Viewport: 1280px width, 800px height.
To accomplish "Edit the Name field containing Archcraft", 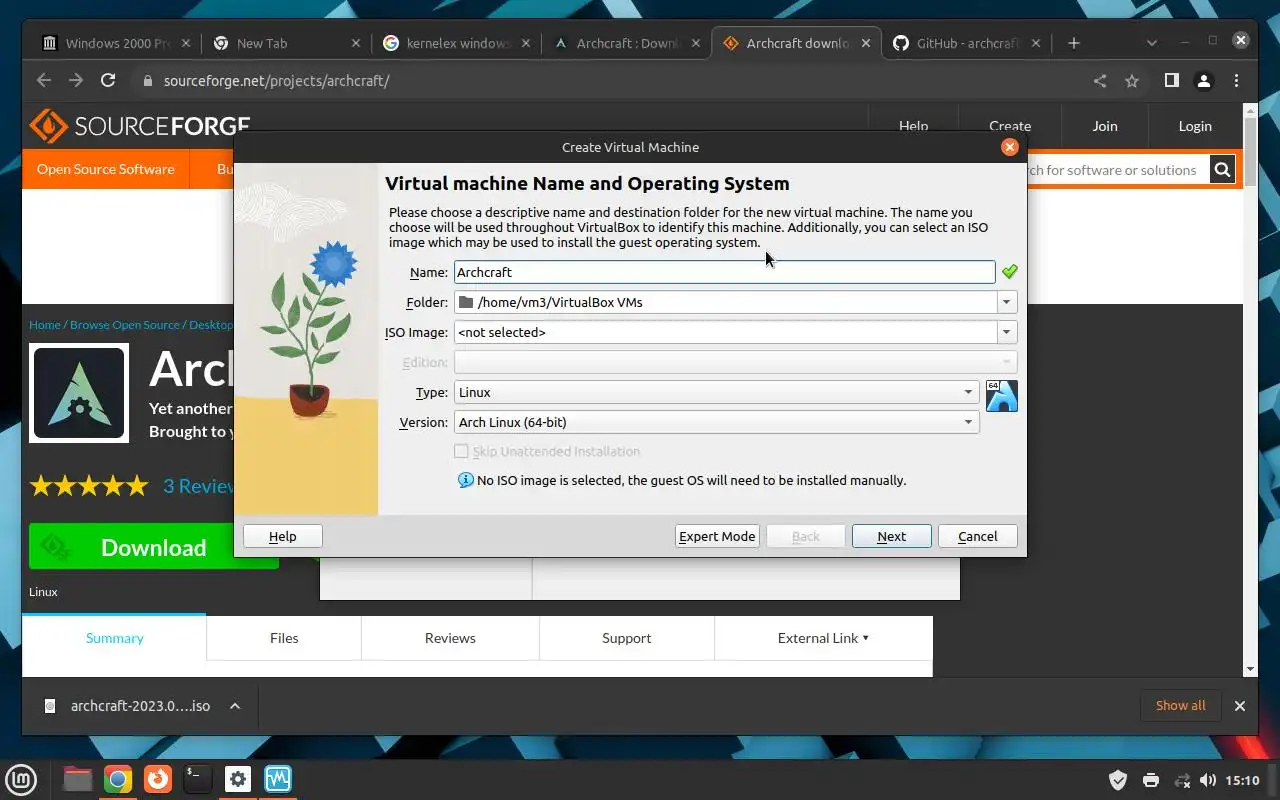I will tap(724, 272).
